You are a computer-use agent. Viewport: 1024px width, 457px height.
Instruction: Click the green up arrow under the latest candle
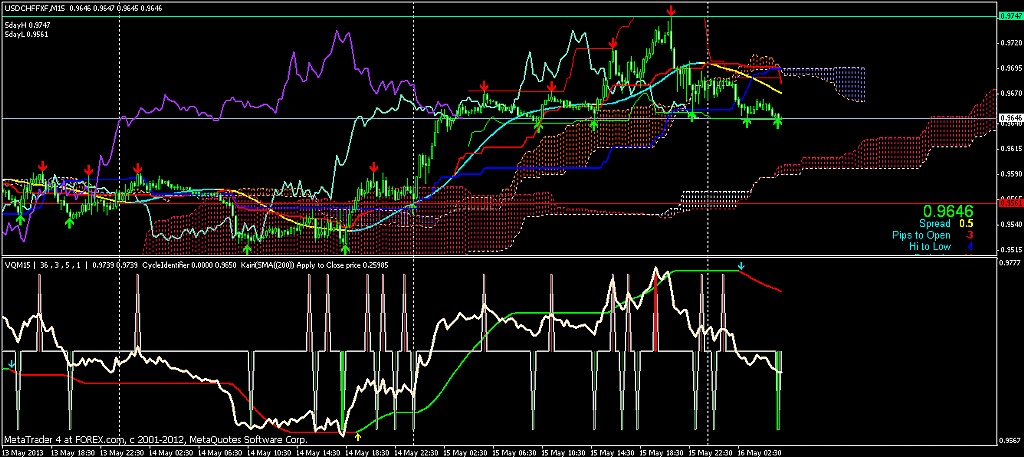[778, 122]
